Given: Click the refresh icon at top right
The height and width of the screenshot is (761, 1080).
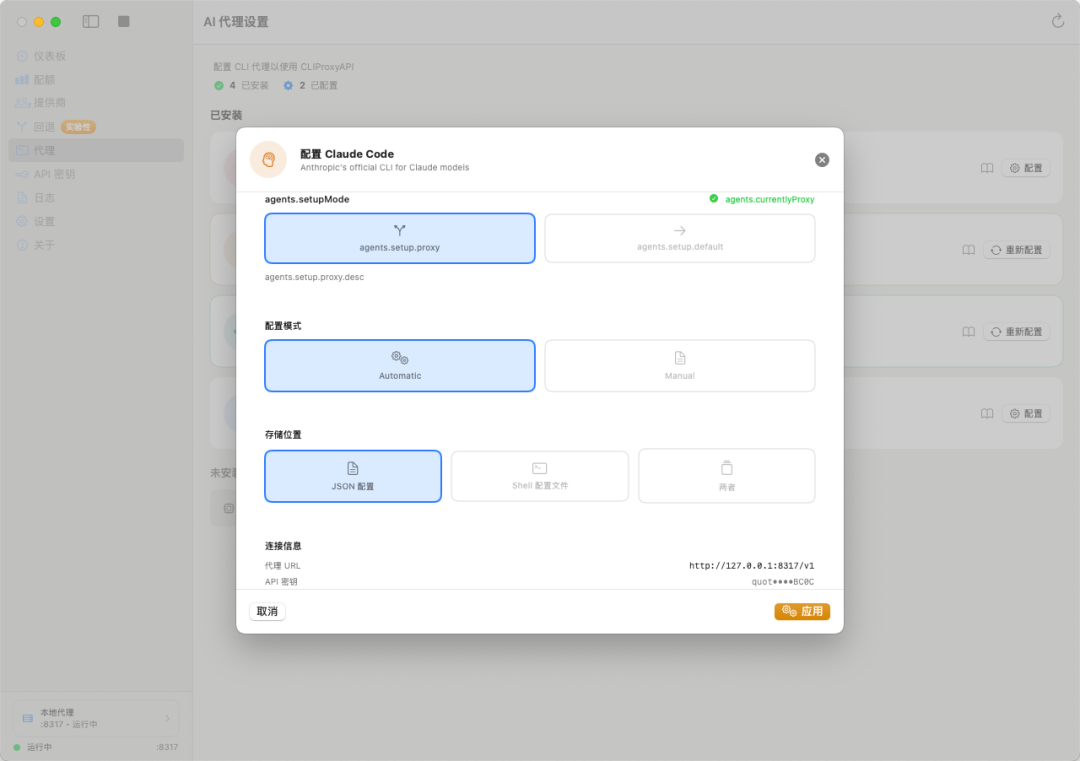Looking at the screenshot, I should (x=1058, y=21).
